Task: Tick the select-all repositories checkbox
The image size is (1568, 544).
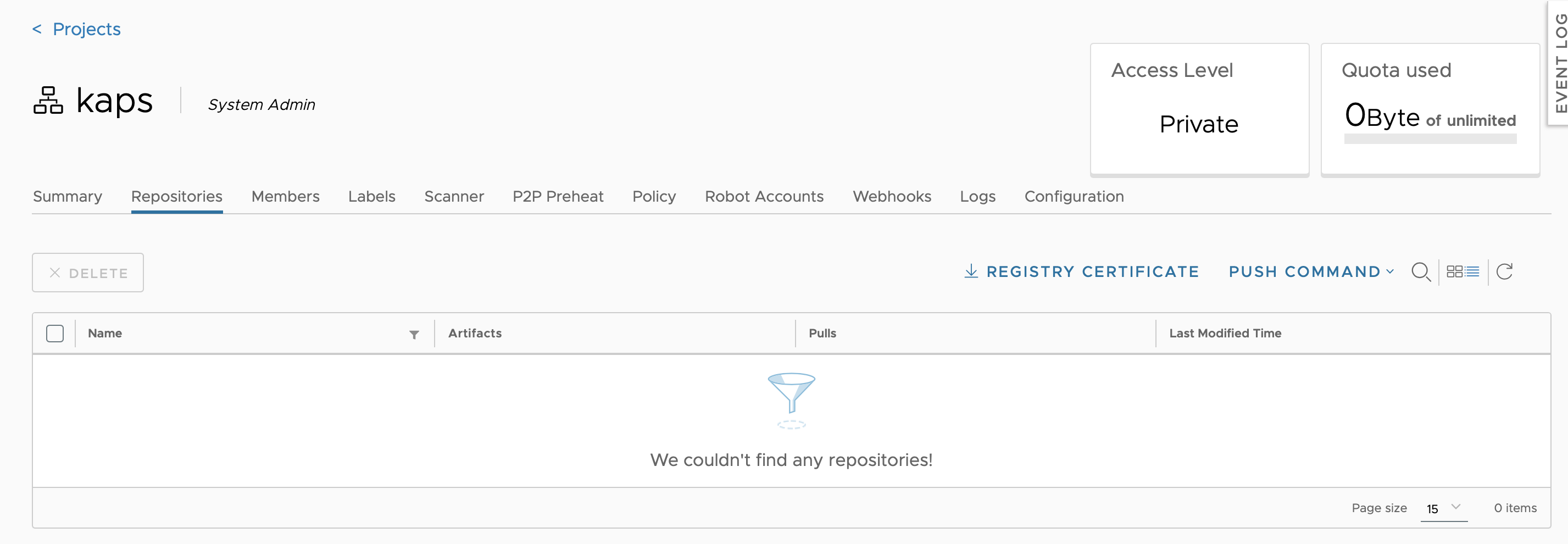Action: pyautogui.click(x=55, y=334)
